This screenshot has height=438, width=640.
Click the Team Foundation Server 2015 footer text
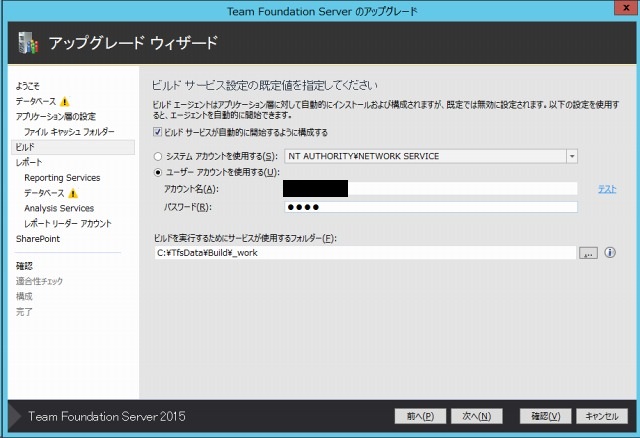point(107,416)
